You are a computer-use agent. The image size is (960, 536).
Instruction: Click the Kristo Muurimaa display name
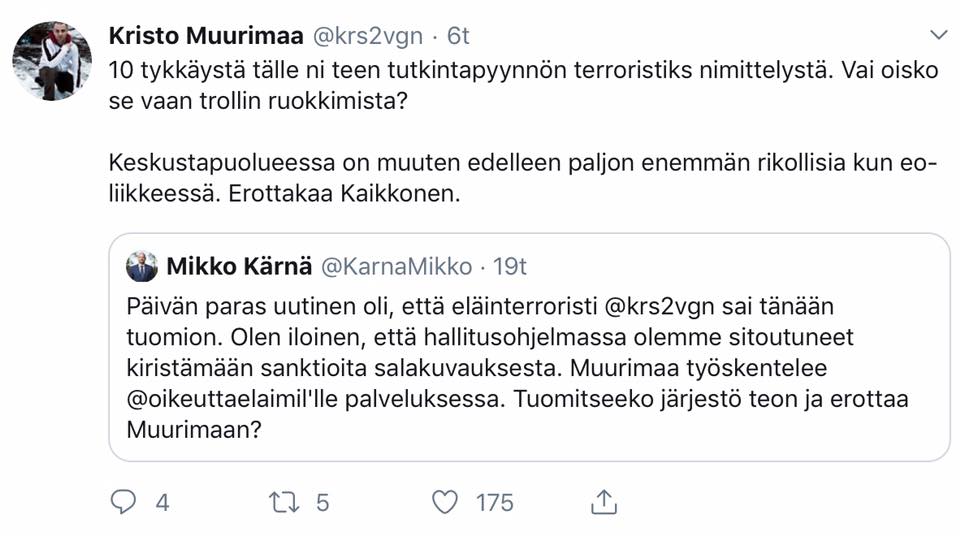pos(206,36)
